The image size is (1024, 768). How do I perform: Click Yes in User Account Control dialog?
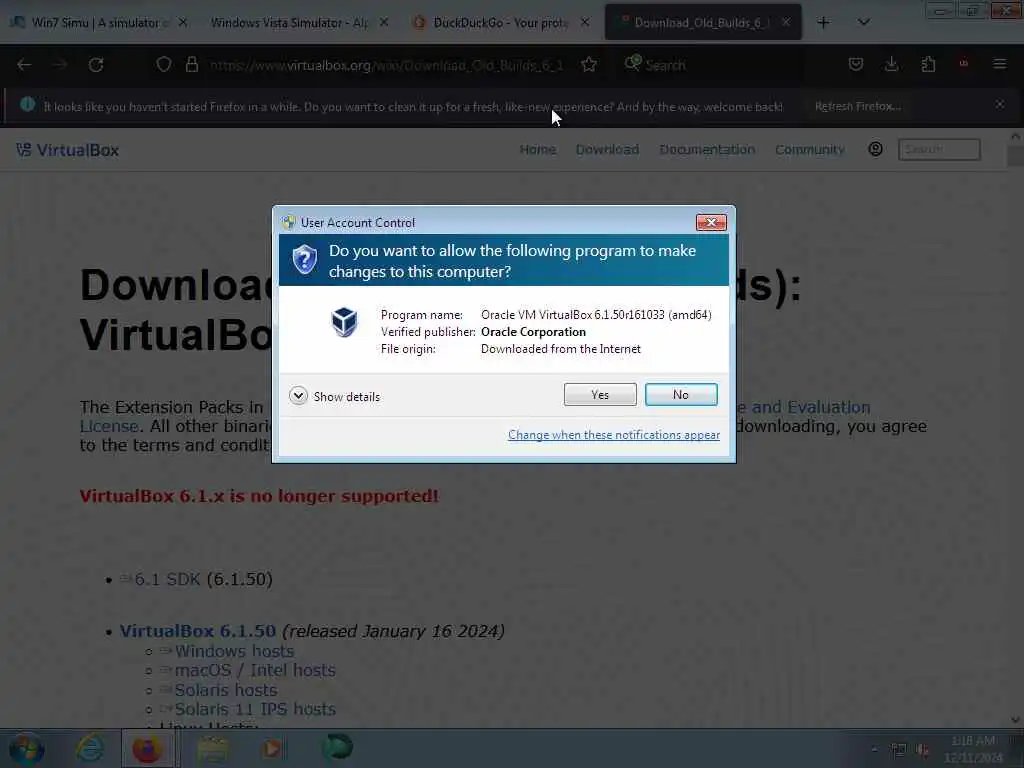point(600,394)
